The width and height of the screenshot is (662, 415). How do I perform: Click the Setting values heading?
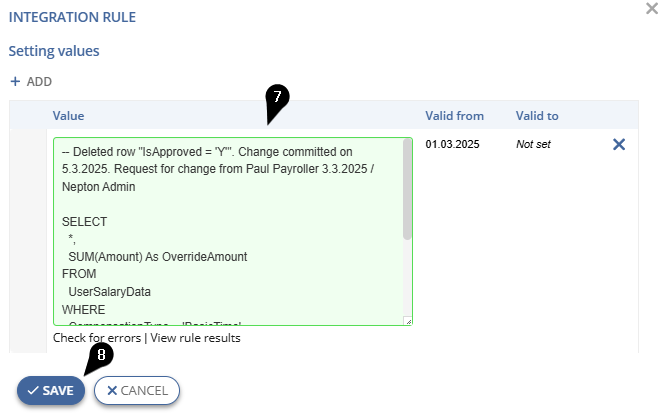[x=54, y=51]
